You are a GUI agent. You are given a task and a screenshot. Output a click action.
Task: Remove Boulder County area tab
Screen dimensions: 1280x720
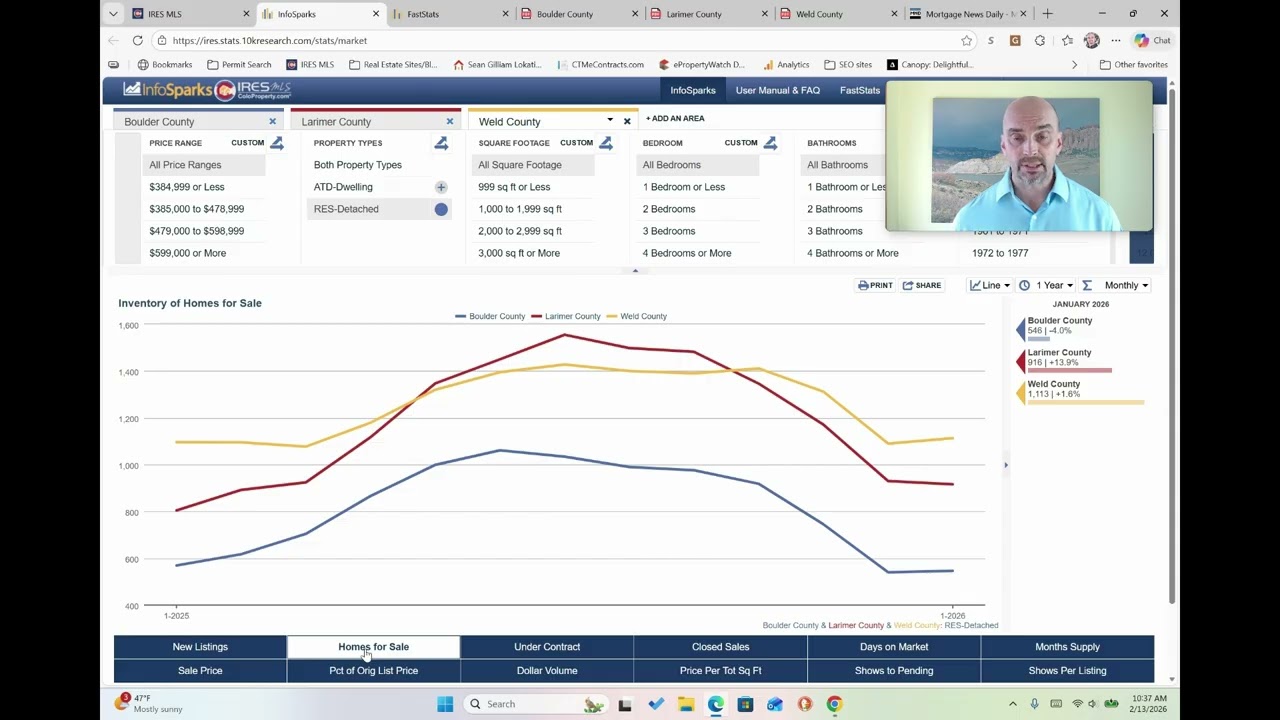[x=272, y=122]
